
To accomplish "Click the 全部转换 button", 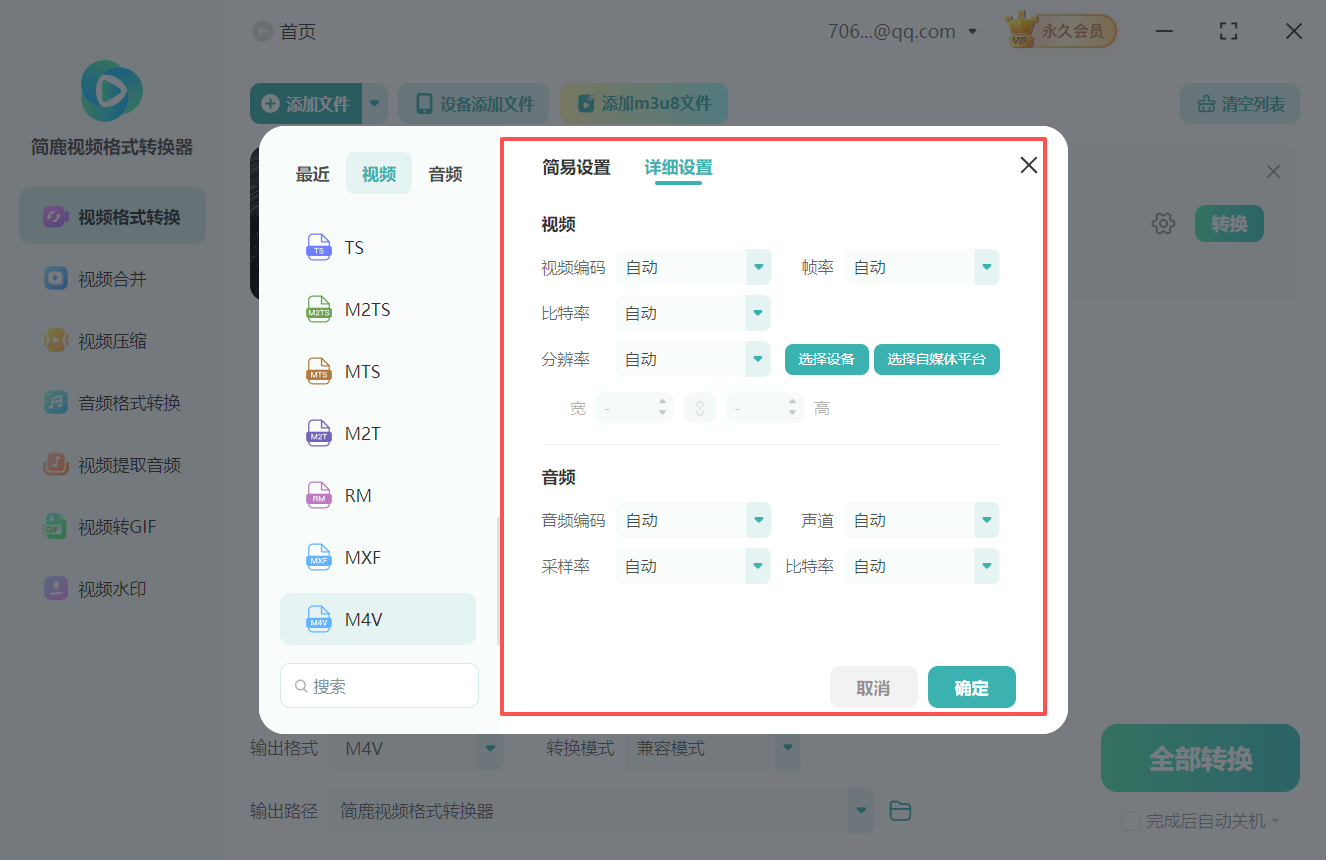I will 1199,758.
